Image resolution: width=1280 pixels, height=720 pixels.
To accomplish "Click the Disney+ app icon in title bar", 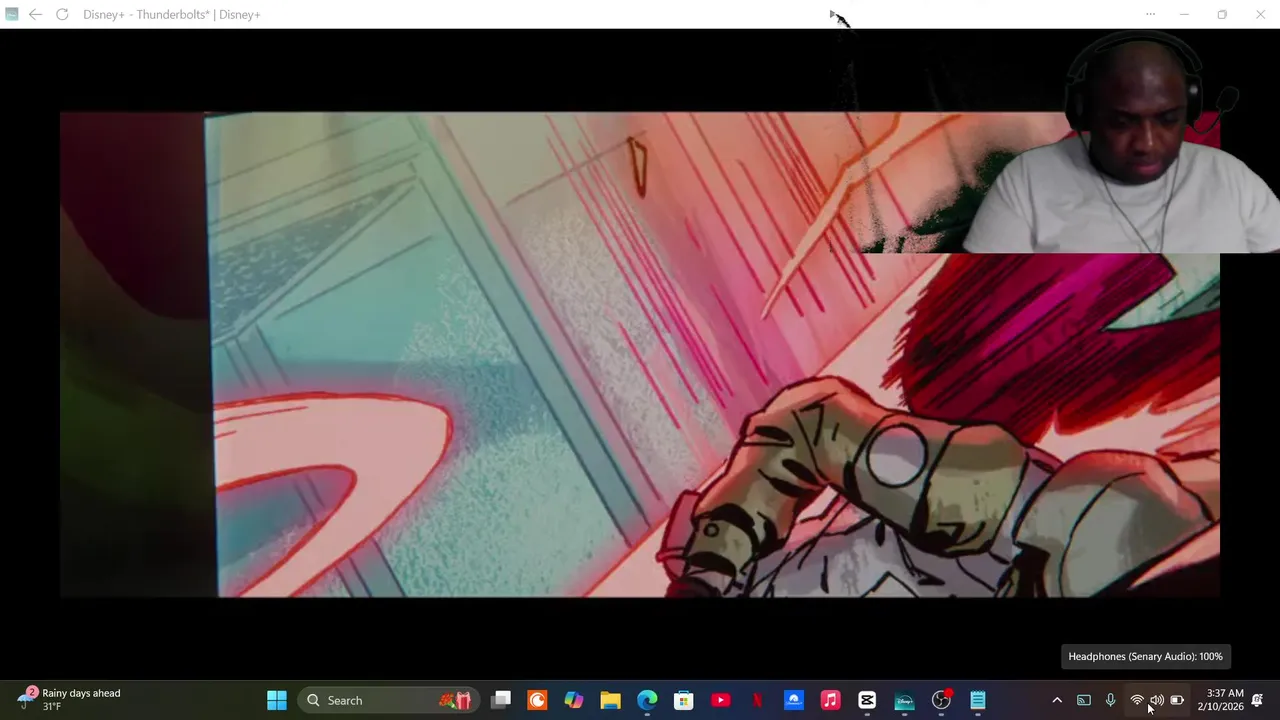I will pos(12,14).
